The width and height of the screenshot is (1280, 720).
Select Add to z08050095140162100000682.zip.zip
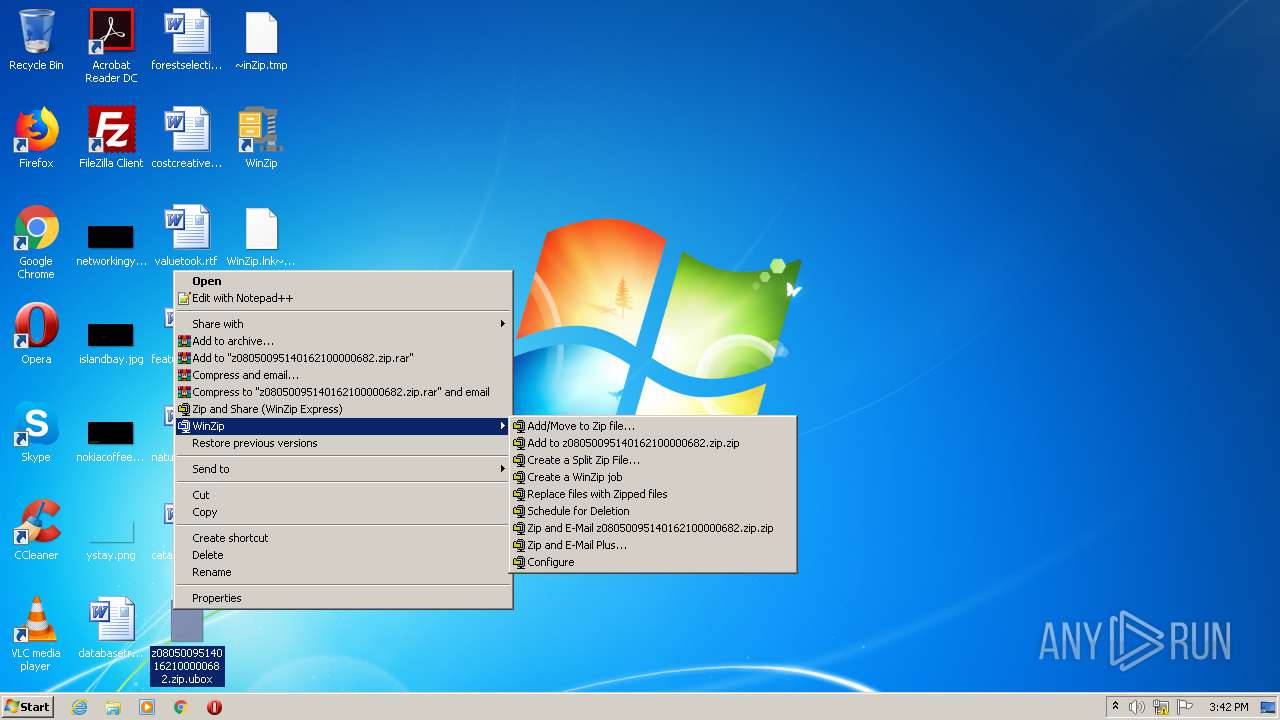coord(653,443)
